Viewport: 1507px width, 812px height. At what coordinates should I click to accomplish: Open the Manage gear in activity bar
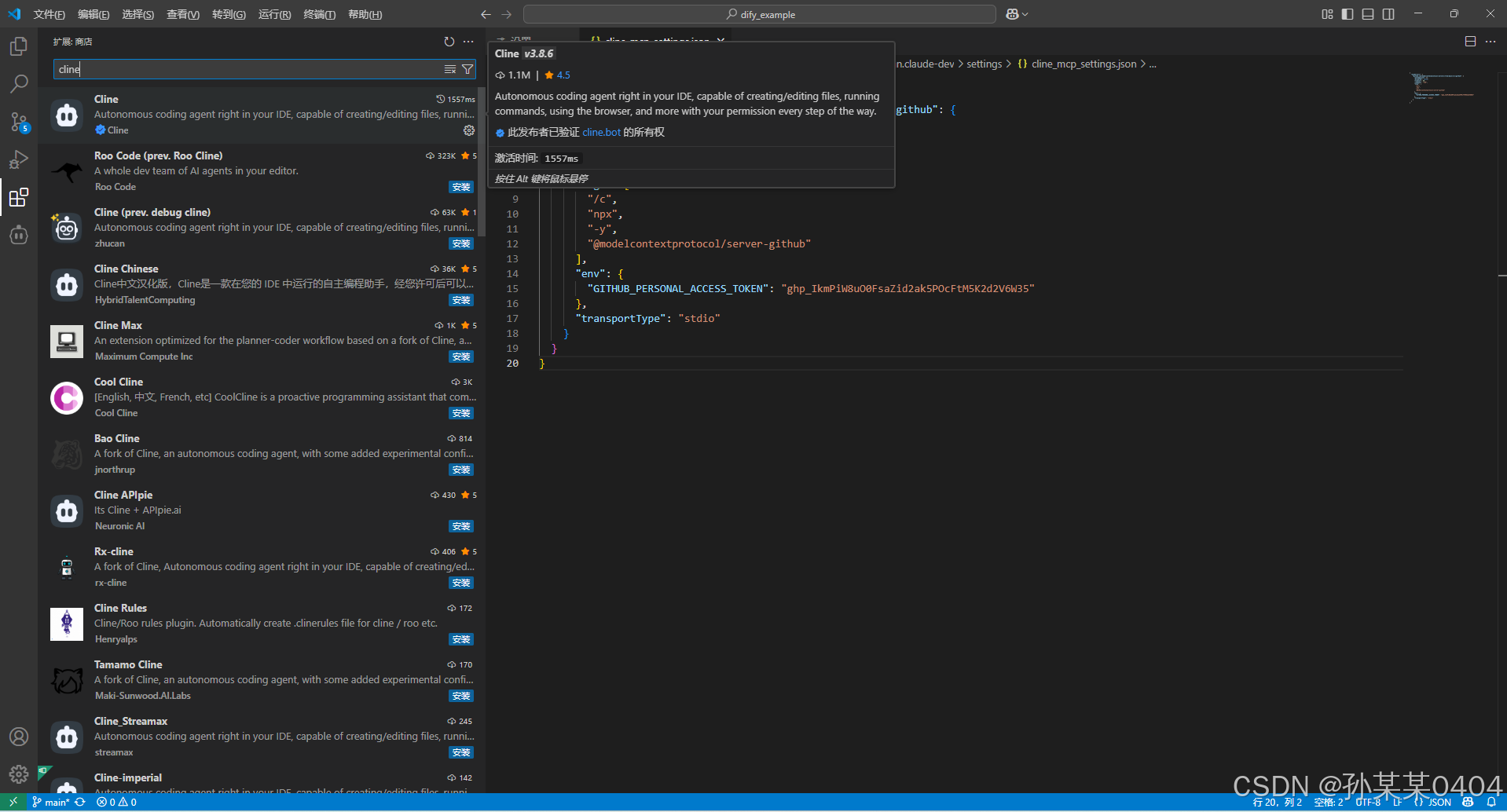[x=19, y=774]
